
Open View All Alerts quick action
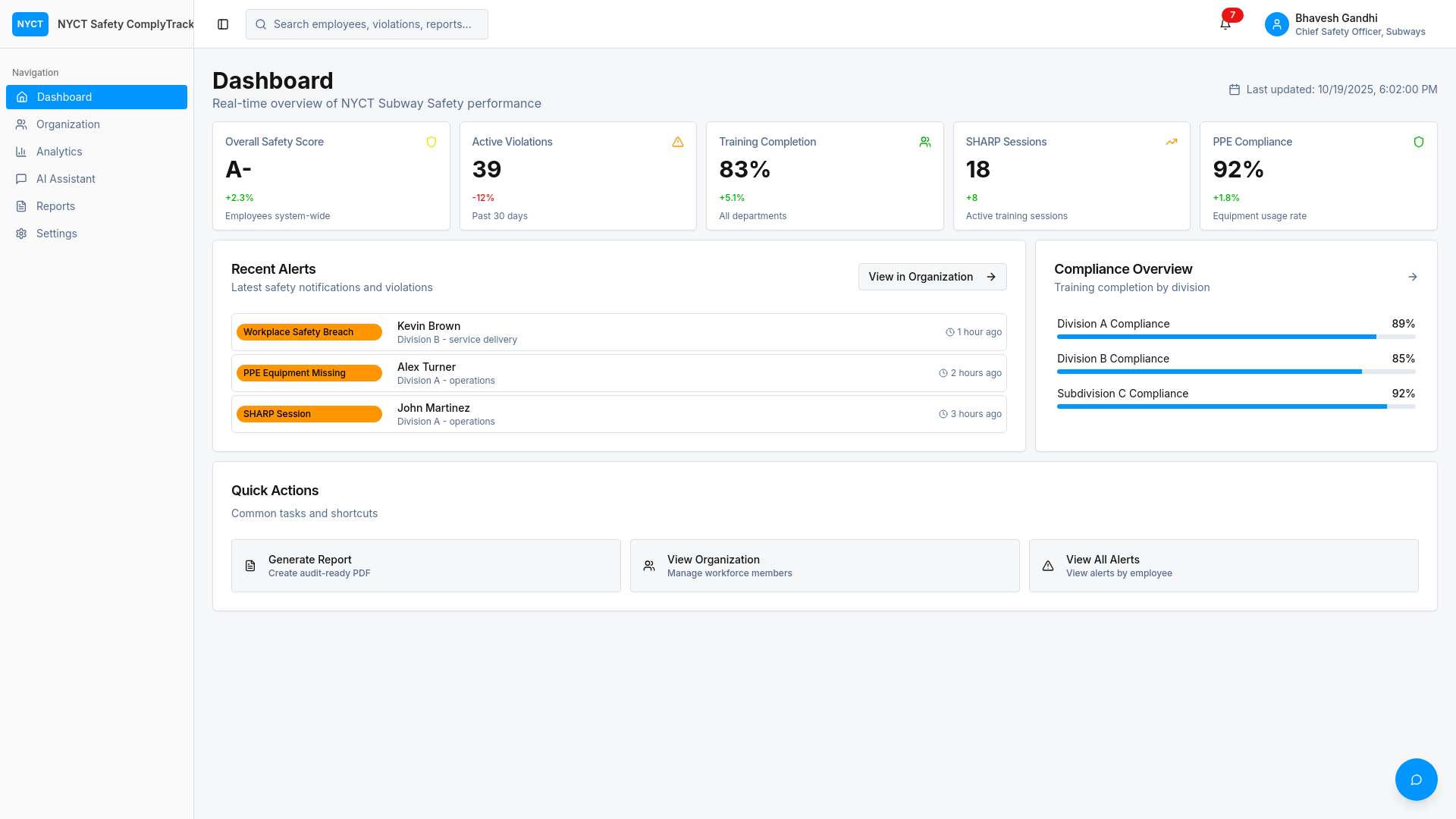click(1223, 566)
